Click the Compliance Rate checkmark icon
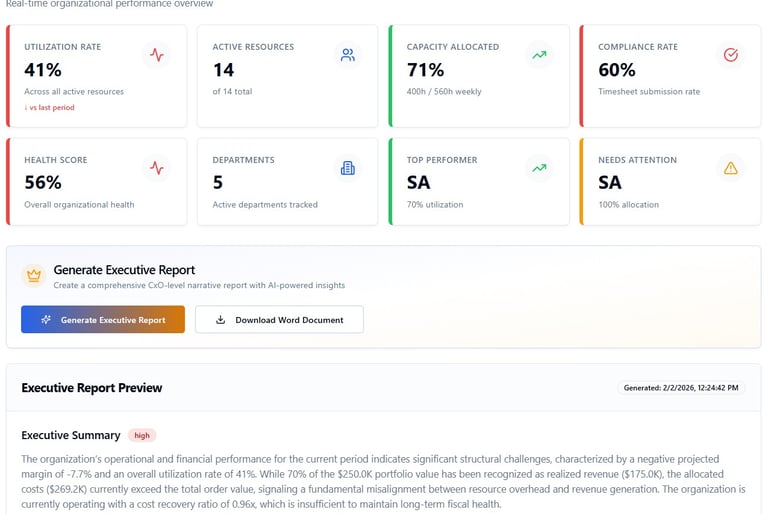768x514 pixels. pyautogui.click(x=730, y=55)
